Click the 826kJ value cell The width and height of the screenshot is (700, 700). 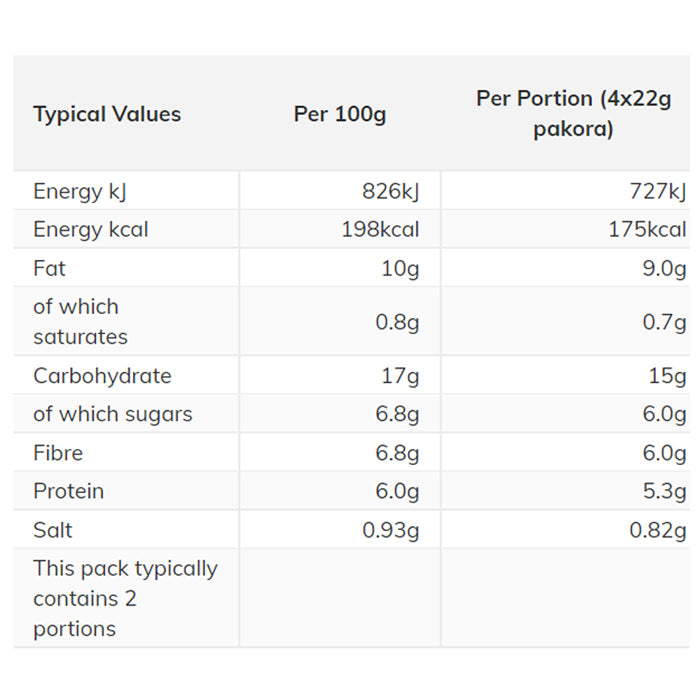point(391,191)
